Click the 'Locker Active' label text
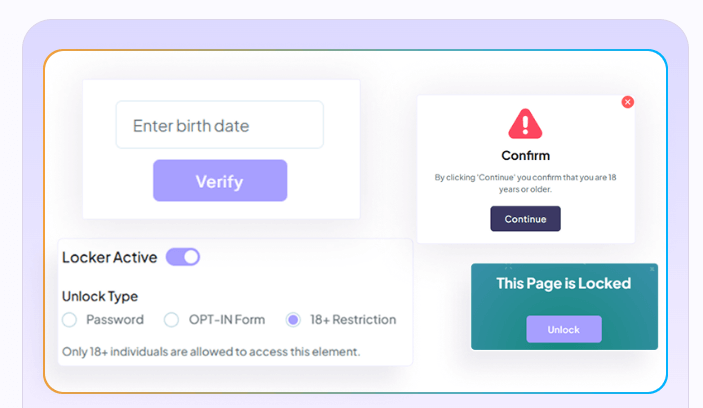Viewport: 703px width, 408px height. tap(109, 257)
